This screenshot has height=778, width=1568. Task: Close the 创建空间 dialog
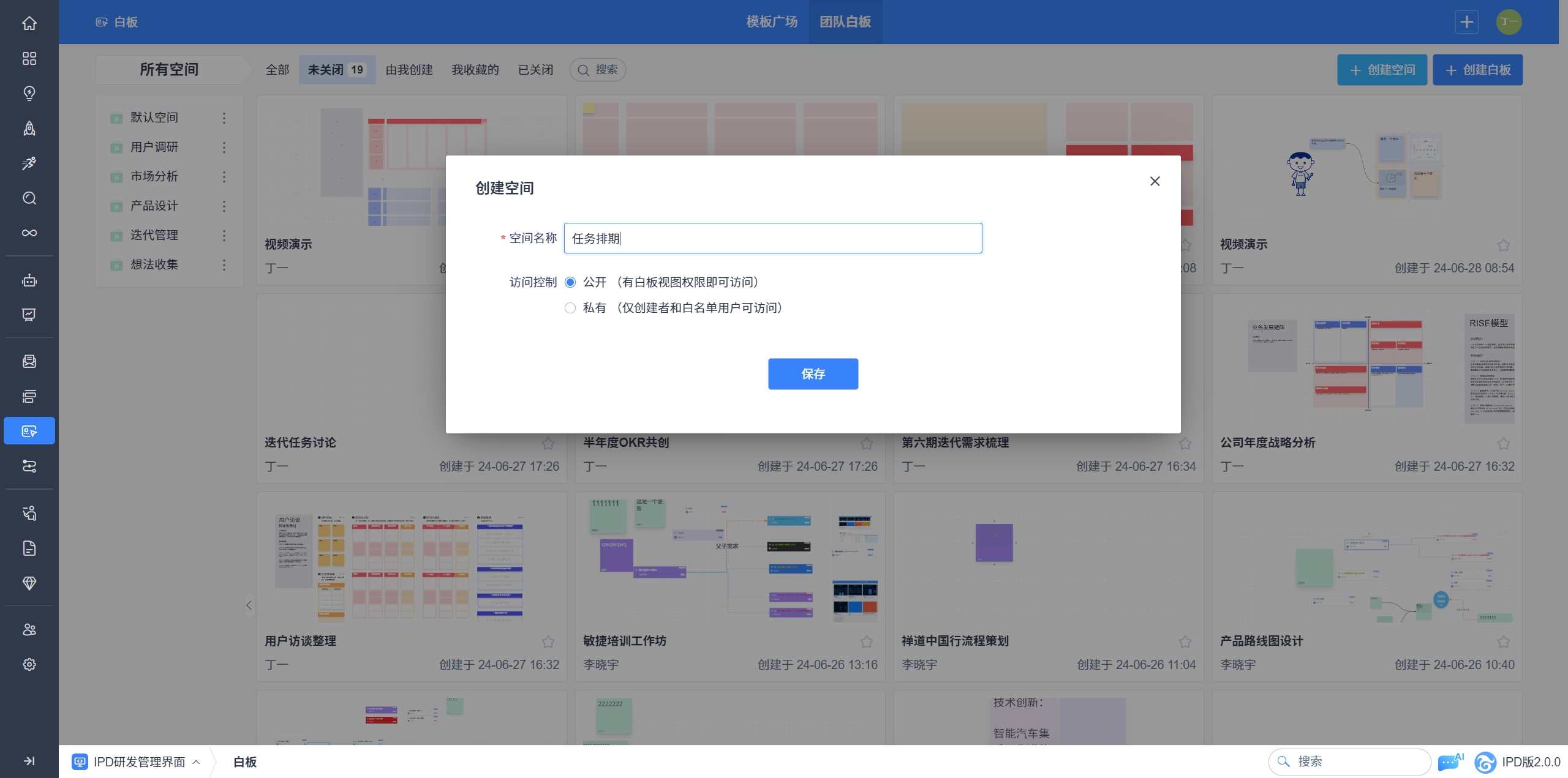click(x=1155, y=181)
